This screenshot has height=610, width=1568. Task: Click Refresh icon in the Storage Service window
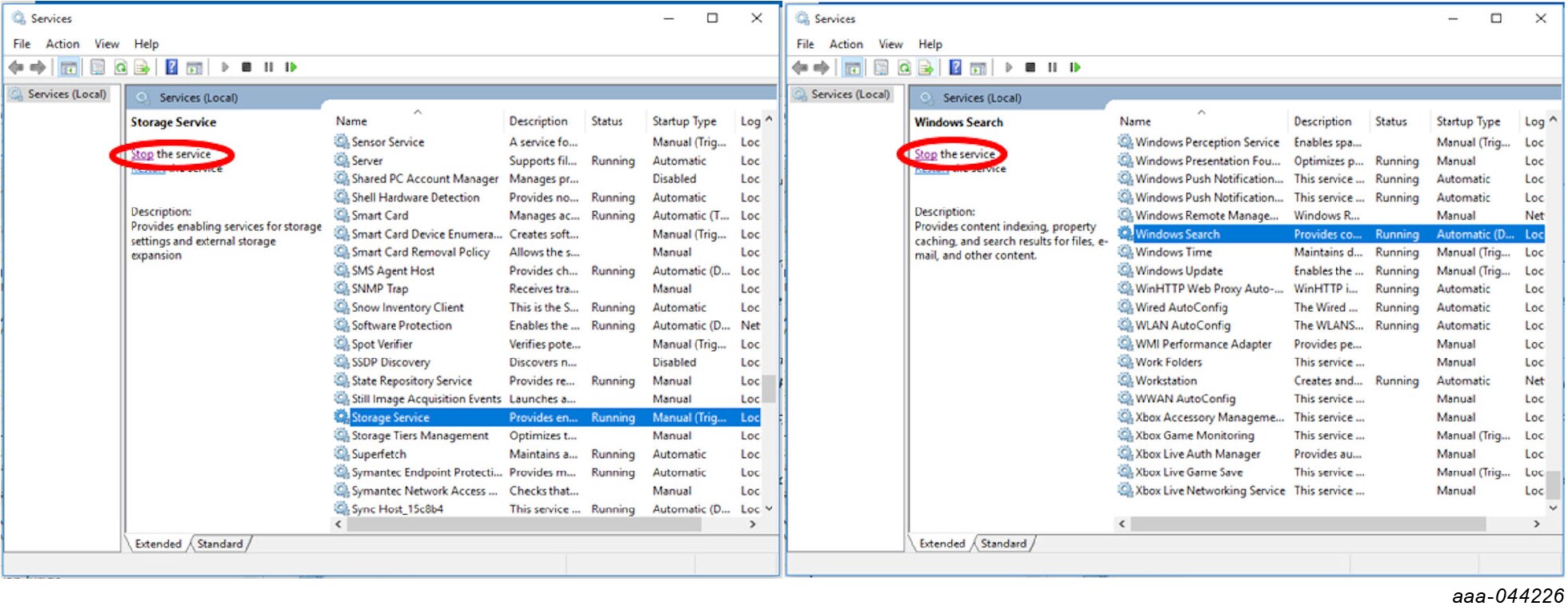pyautogui.click(x=120, y=67)
